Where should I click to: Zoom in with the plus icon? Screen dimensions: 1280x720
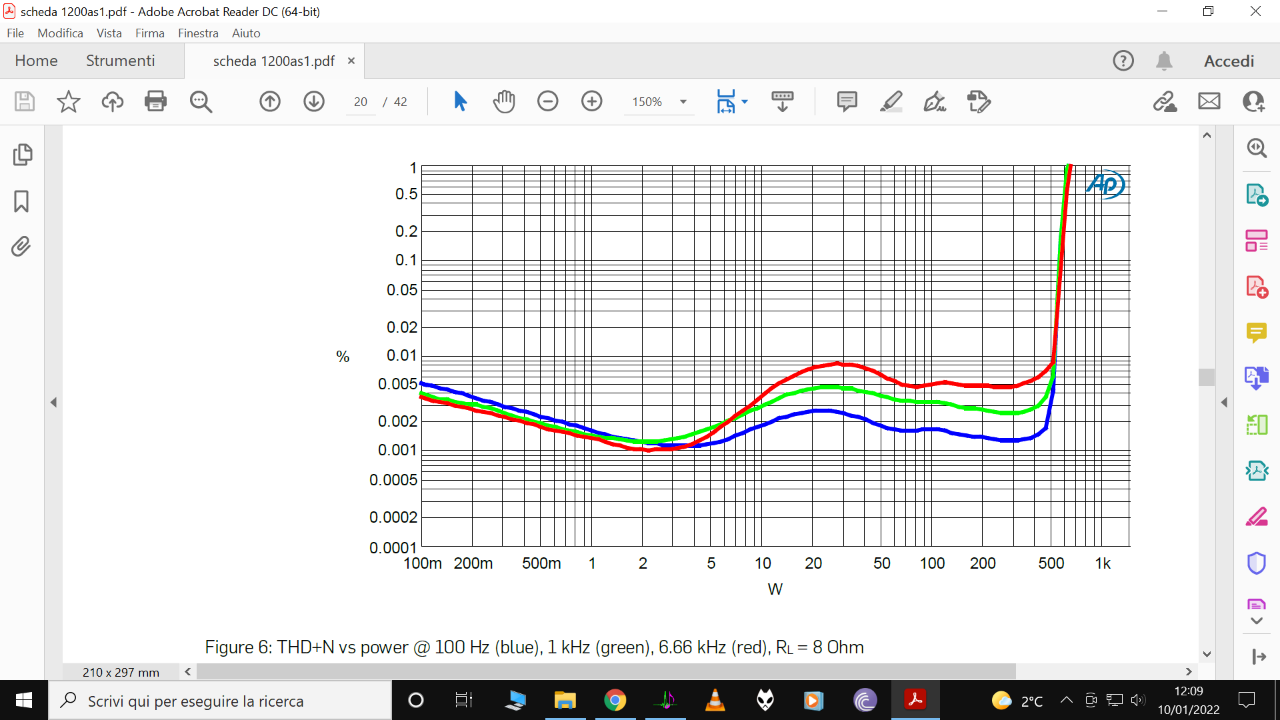[592, 101]
